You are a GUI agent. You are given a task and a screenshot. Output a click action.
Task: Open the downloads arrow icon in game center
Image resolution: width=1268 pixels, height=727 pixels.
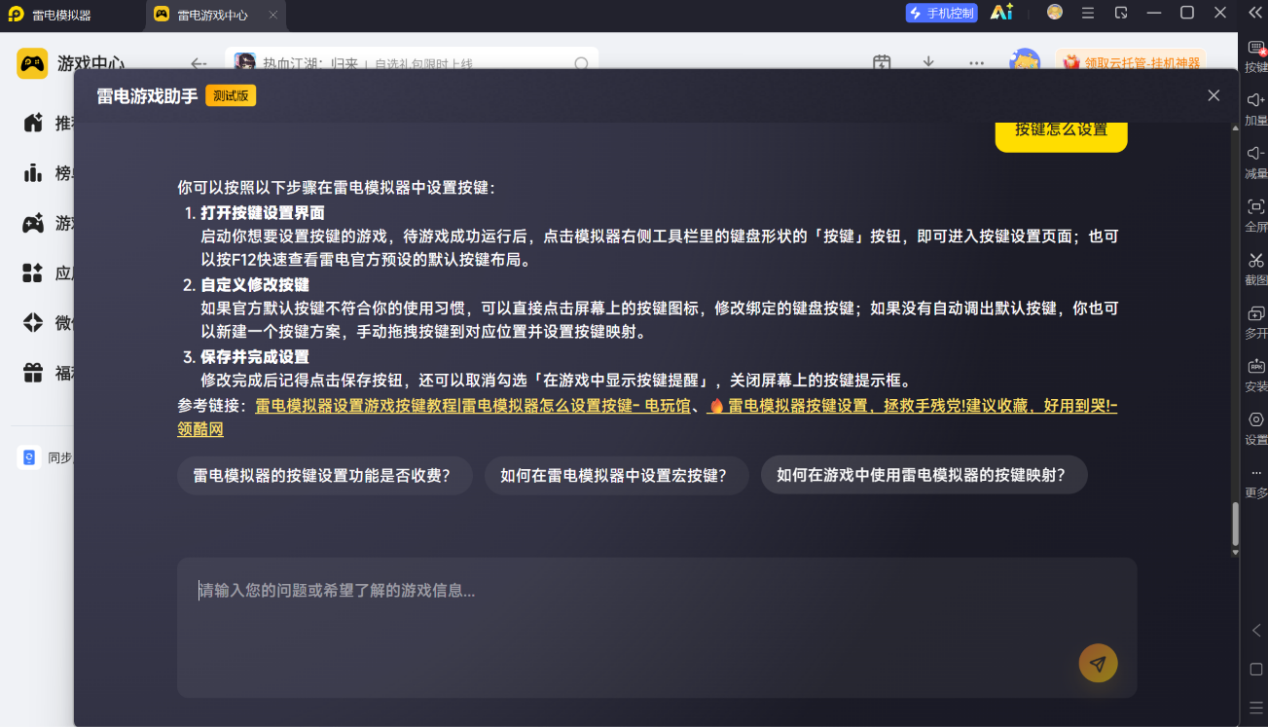pos(928,62)
